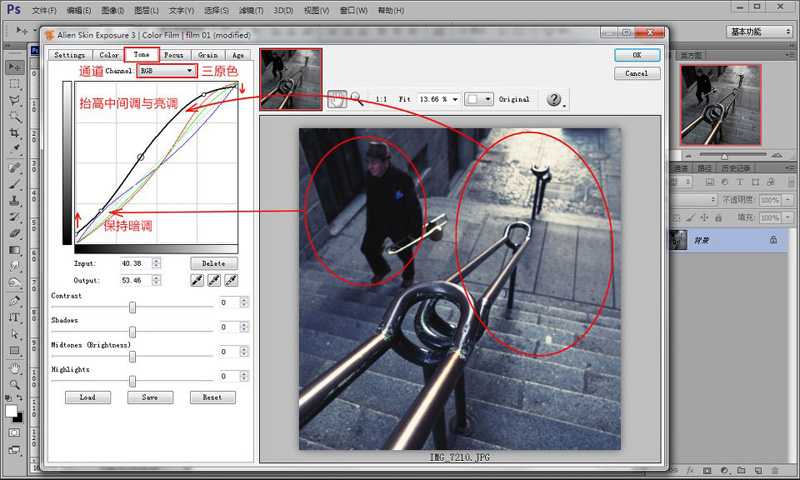Click the Highlights slider handle

pos(133,382)
